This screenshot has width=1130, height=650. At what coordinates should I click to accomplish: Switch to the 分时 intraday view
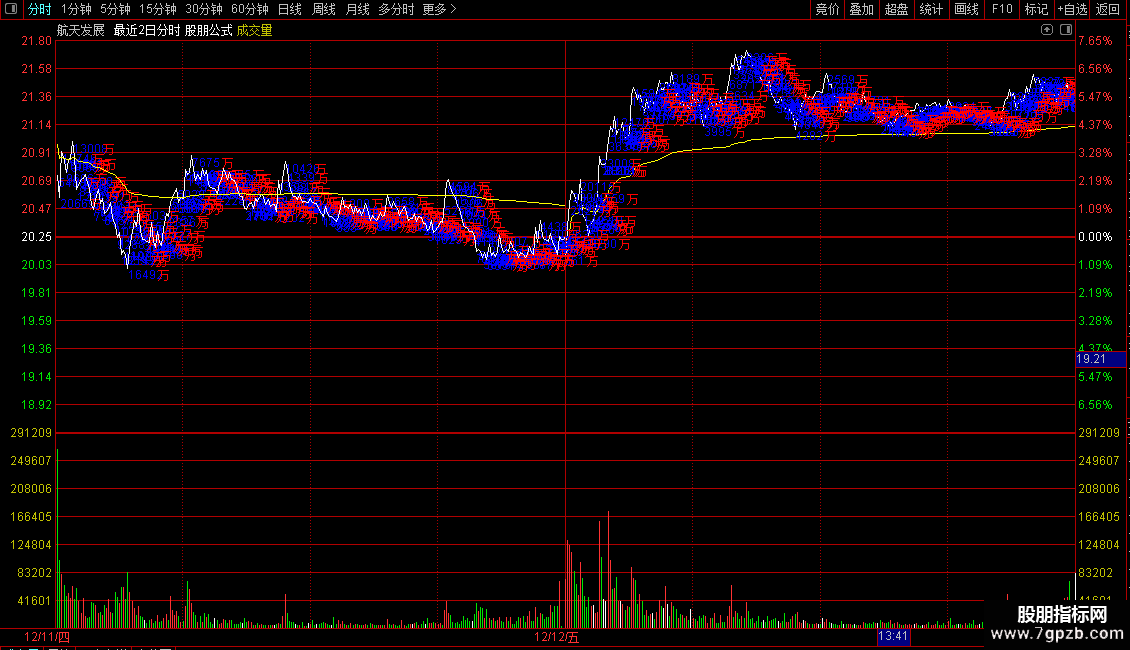click(39, 9)
